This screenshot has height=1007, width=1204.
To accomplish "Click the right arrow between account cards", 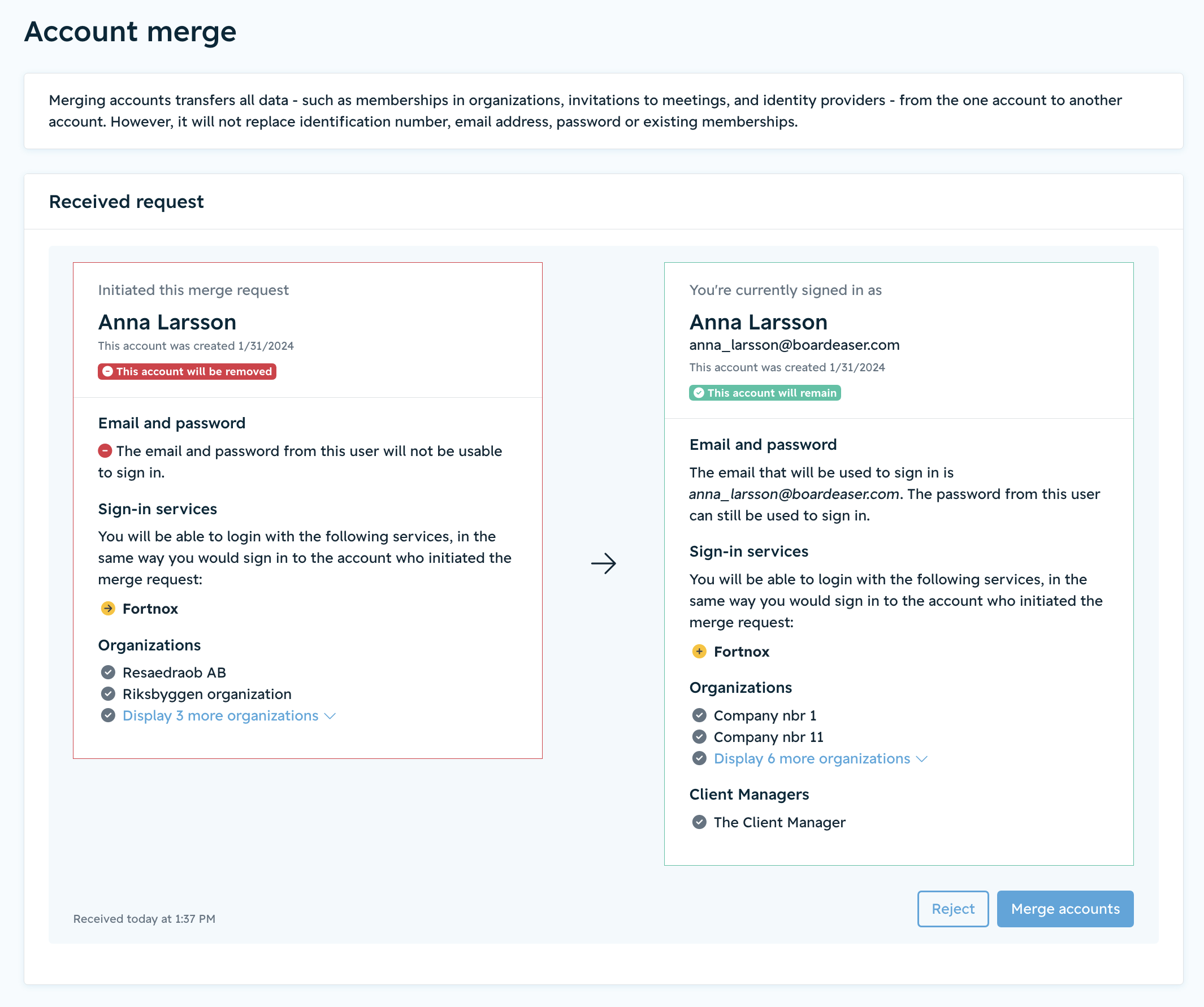I will [x=603, y=563].
